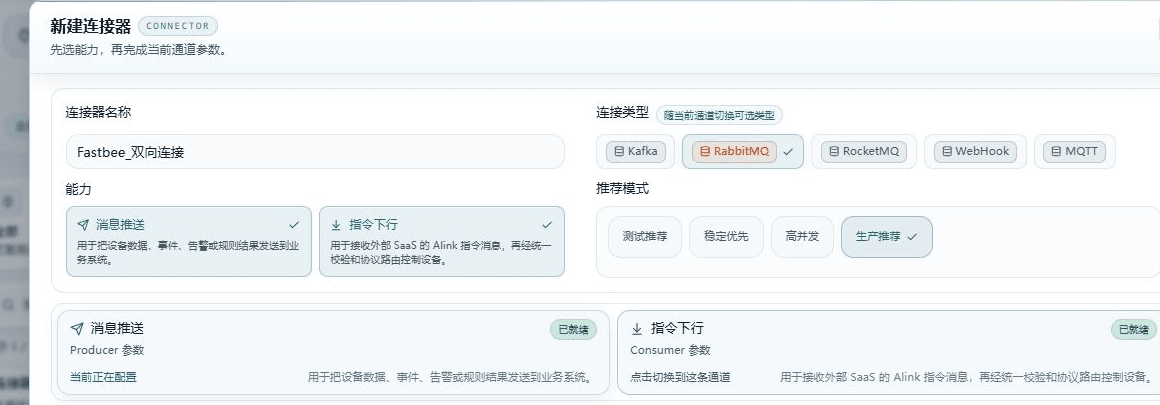
Task: Switch to 指令下行 Consumer 参数 channel tab
Action: [x=888, y=352]
